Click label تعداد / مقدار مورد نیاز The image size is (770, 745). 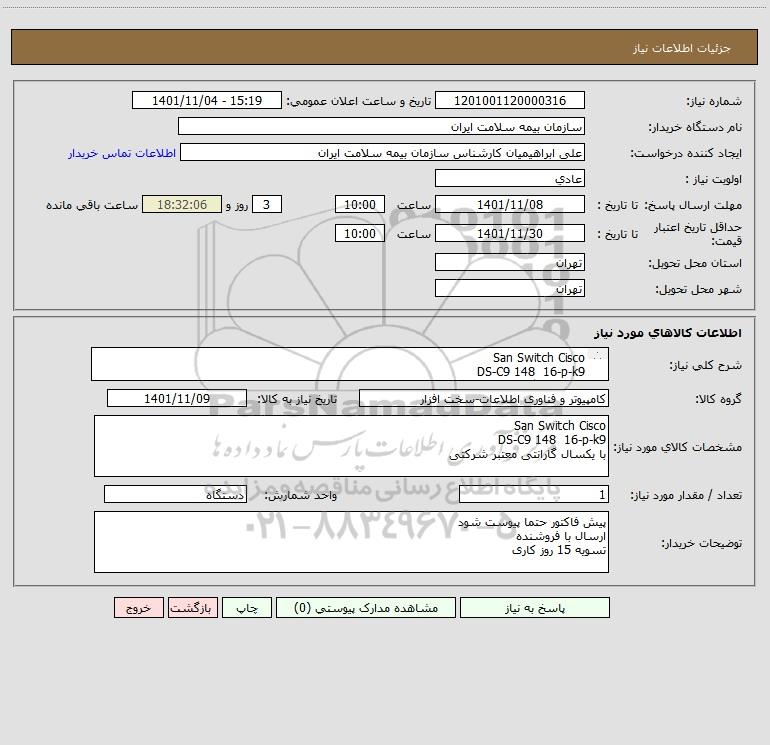(x=686, y=496)
